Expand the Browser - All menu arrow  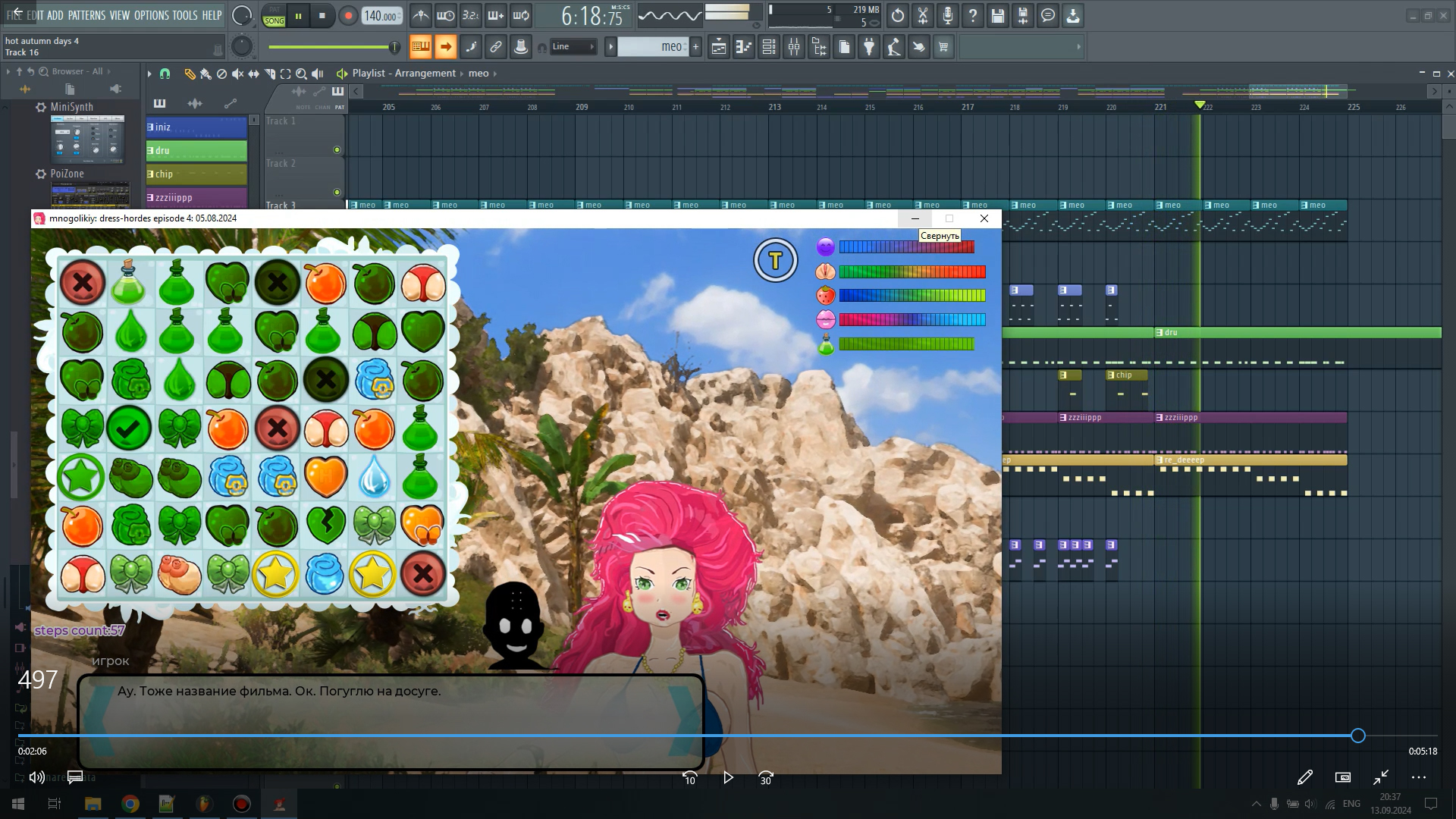[109, 71]
